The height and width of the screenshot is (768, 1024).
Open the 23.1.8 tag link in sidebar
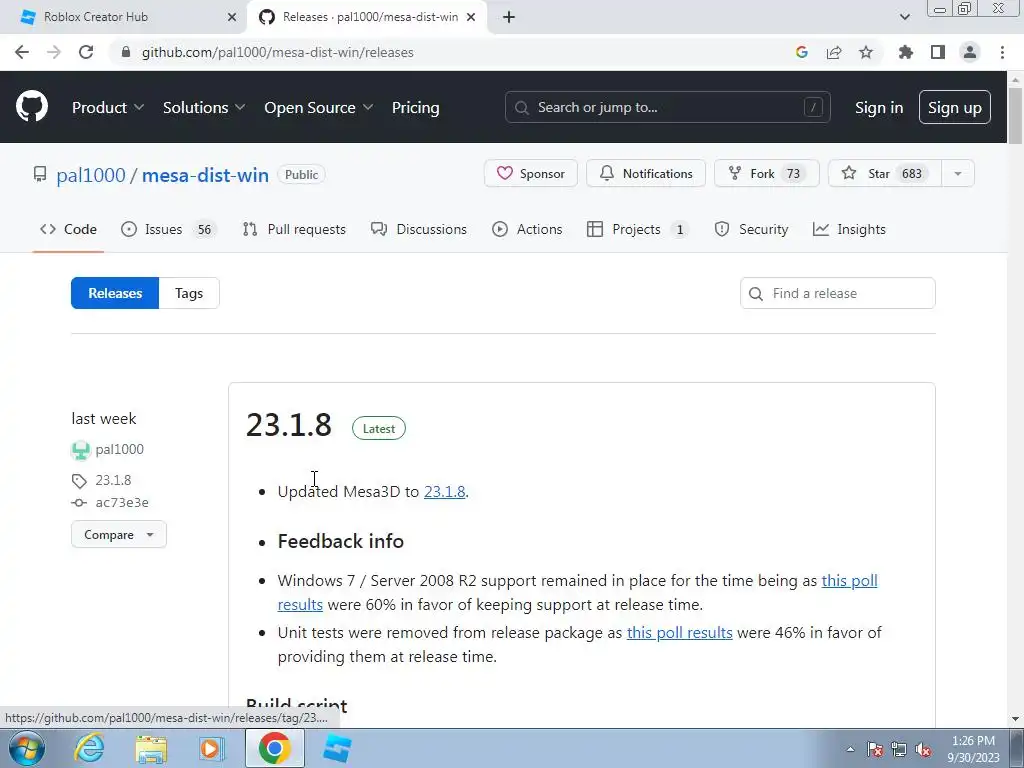coord(113,480)
